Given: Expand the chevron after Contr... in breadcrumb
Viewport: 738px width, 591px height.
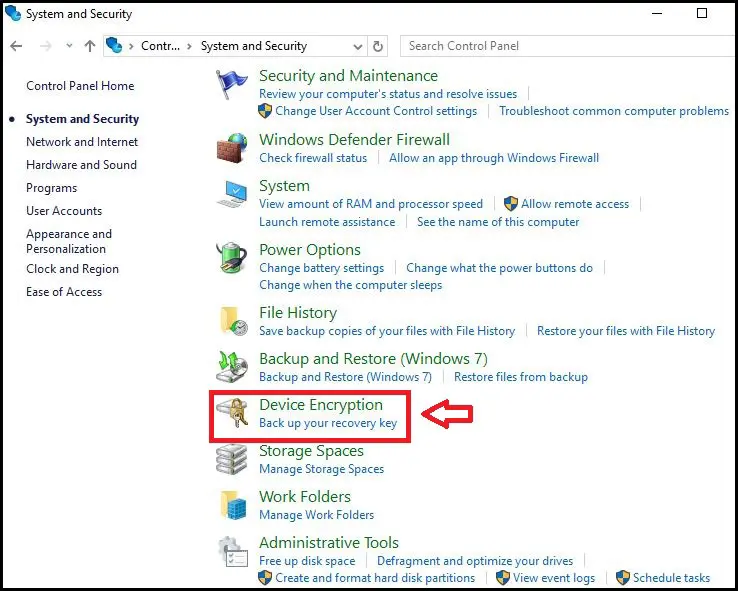Looking at the screenshot, I should [x=189, y=46].
